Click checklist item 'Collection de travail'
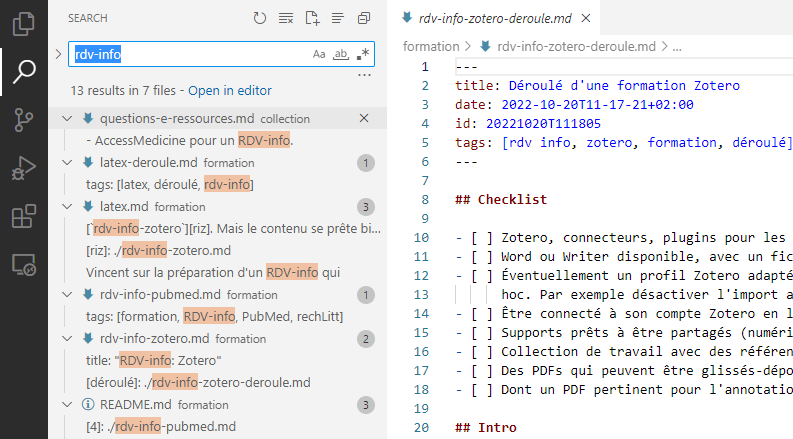 click(x=647, y=352)
